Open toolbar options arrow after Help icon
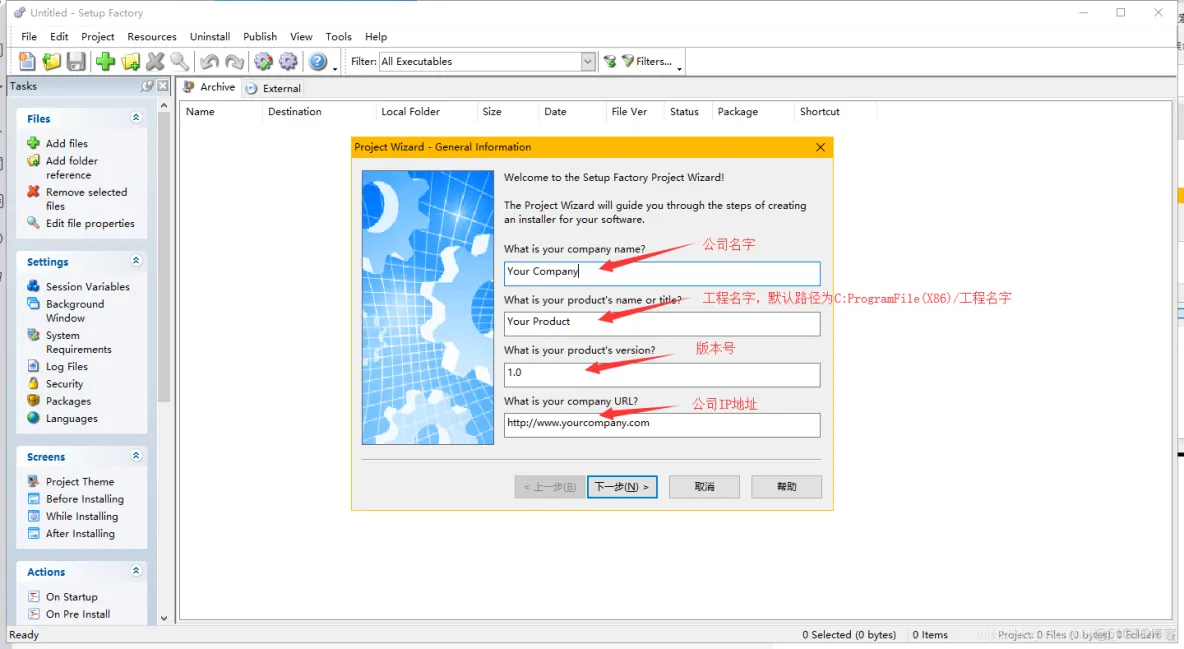Screen dimensions: 1184x649 pyautogui.click(x=335, y=68)
